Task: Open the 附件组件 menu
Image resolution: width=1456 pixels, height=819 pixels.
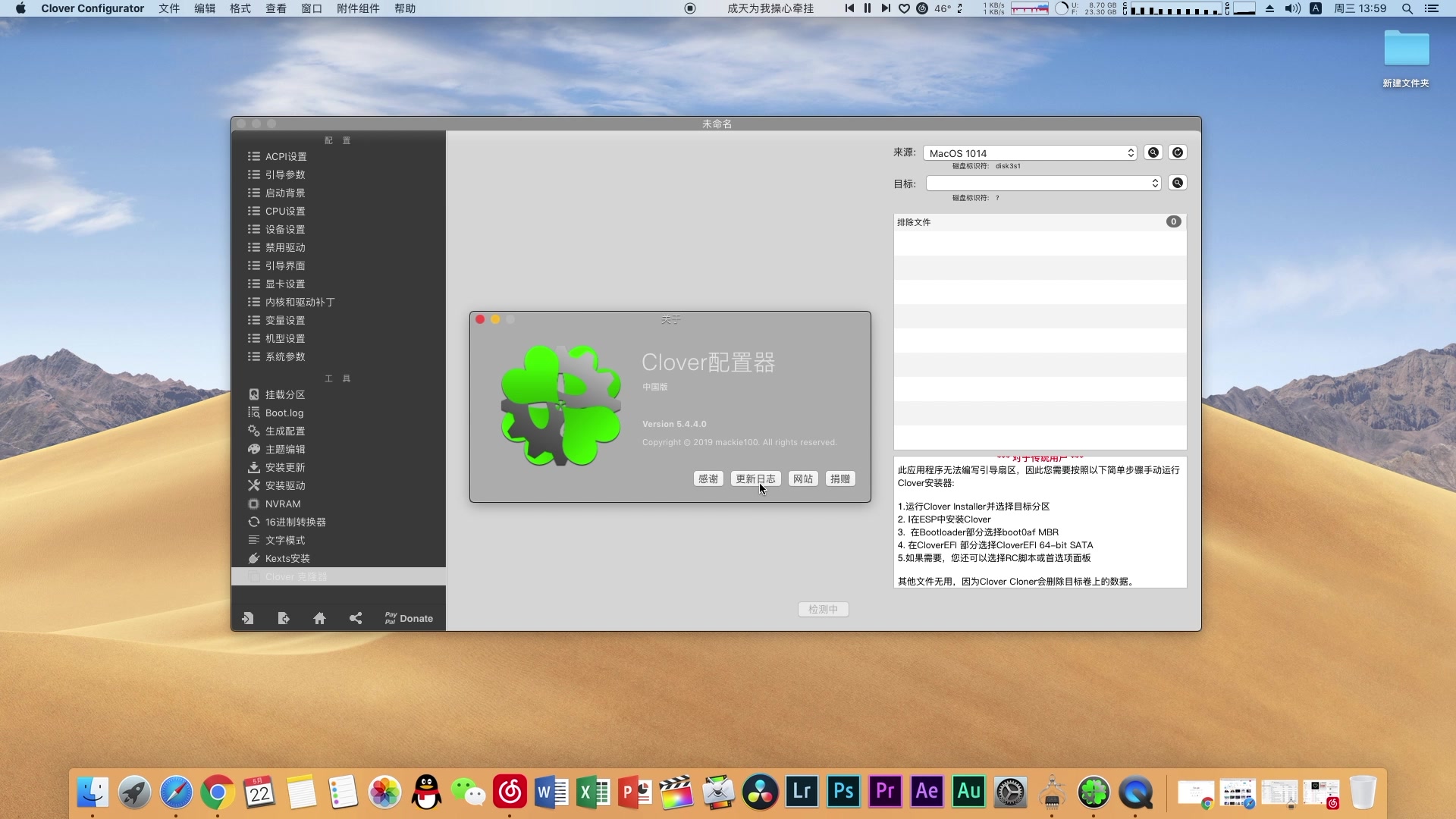Action: [x=358, y=8]
